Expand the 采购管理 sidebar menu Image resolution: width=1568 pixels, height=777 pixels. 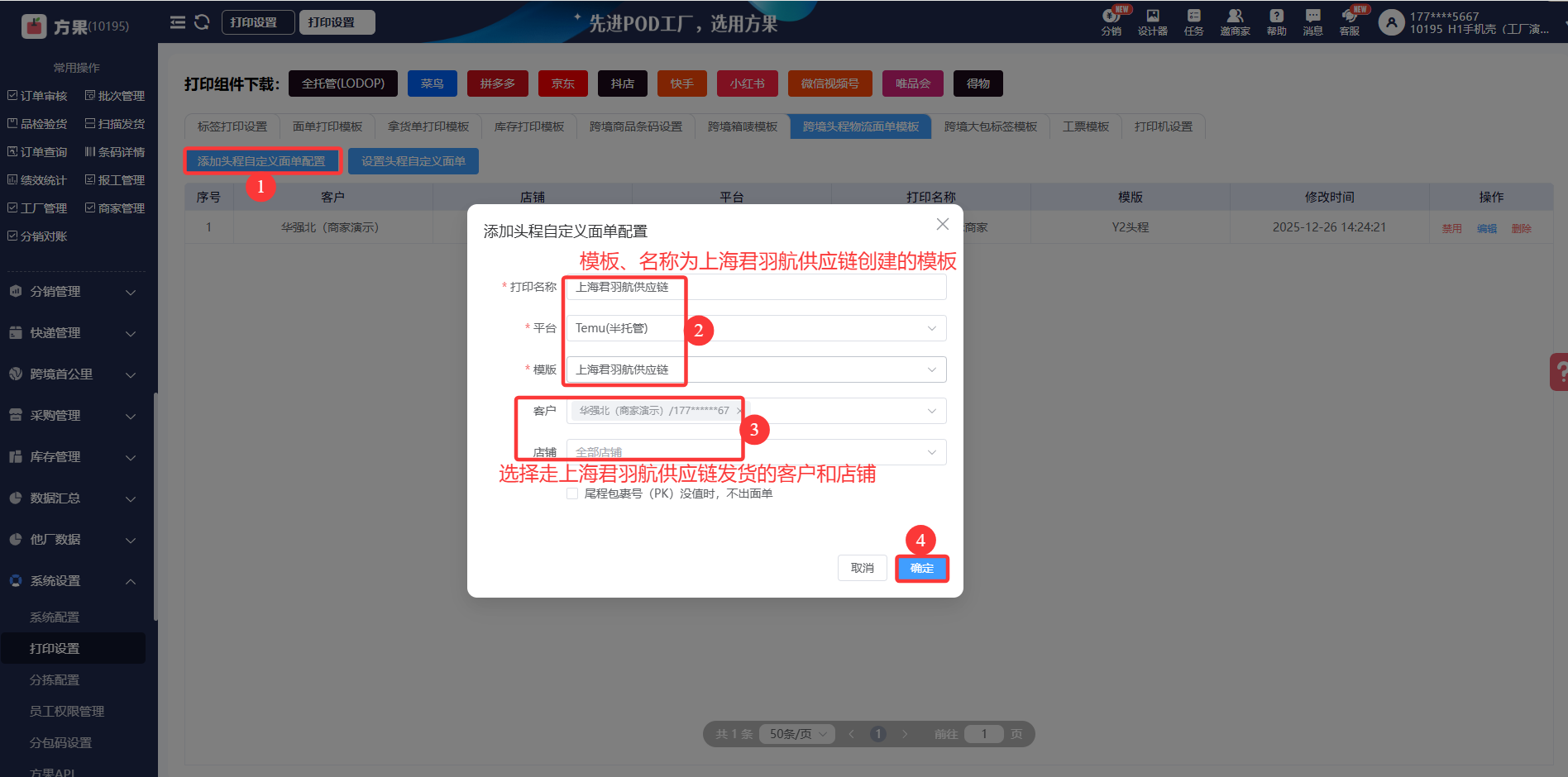point(73,416)
